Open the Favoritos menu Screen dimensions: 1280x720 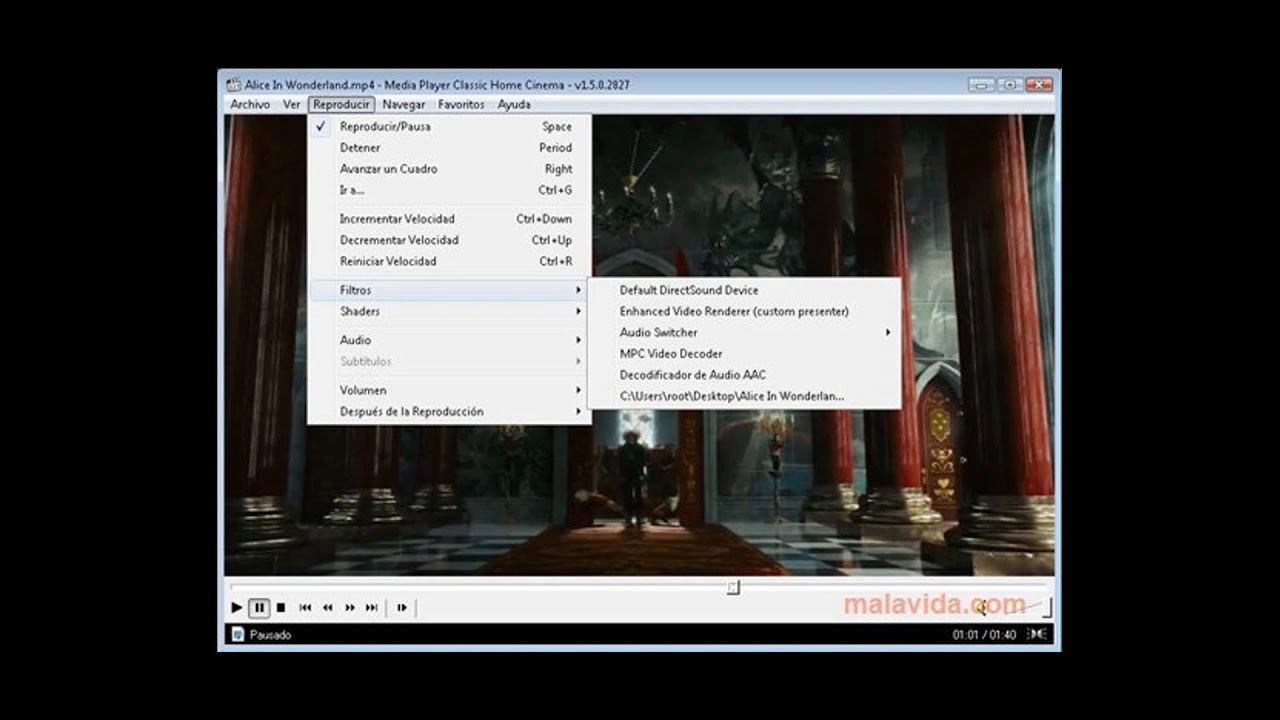(x=461, y=104)
